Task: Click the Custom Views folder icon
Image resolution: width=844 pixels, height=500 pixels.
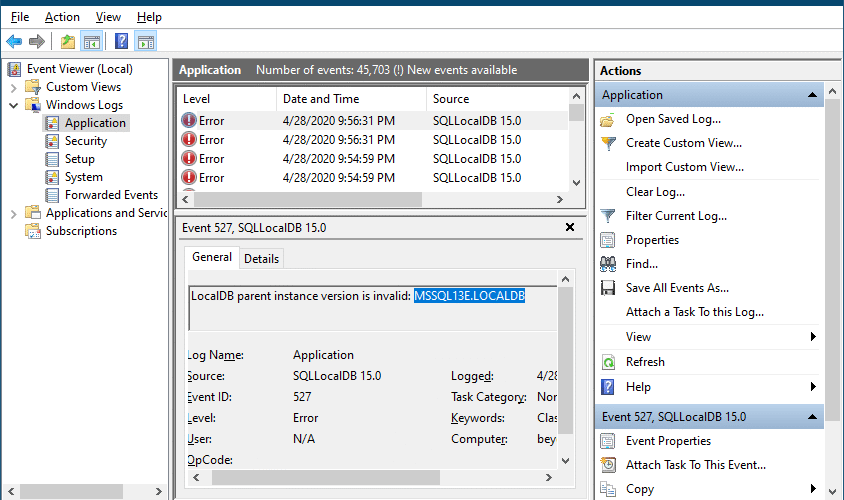Action: 33,87
